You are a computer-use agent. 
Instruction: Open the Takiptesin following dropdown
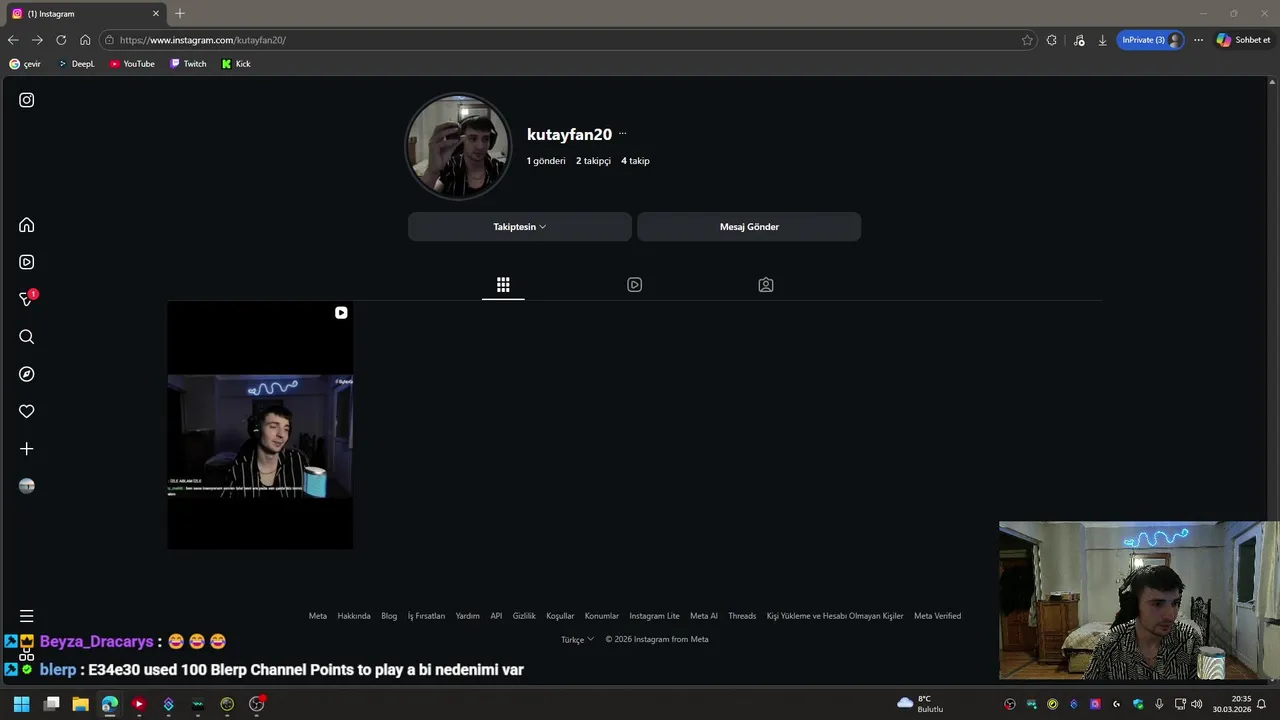pos(520,227)
